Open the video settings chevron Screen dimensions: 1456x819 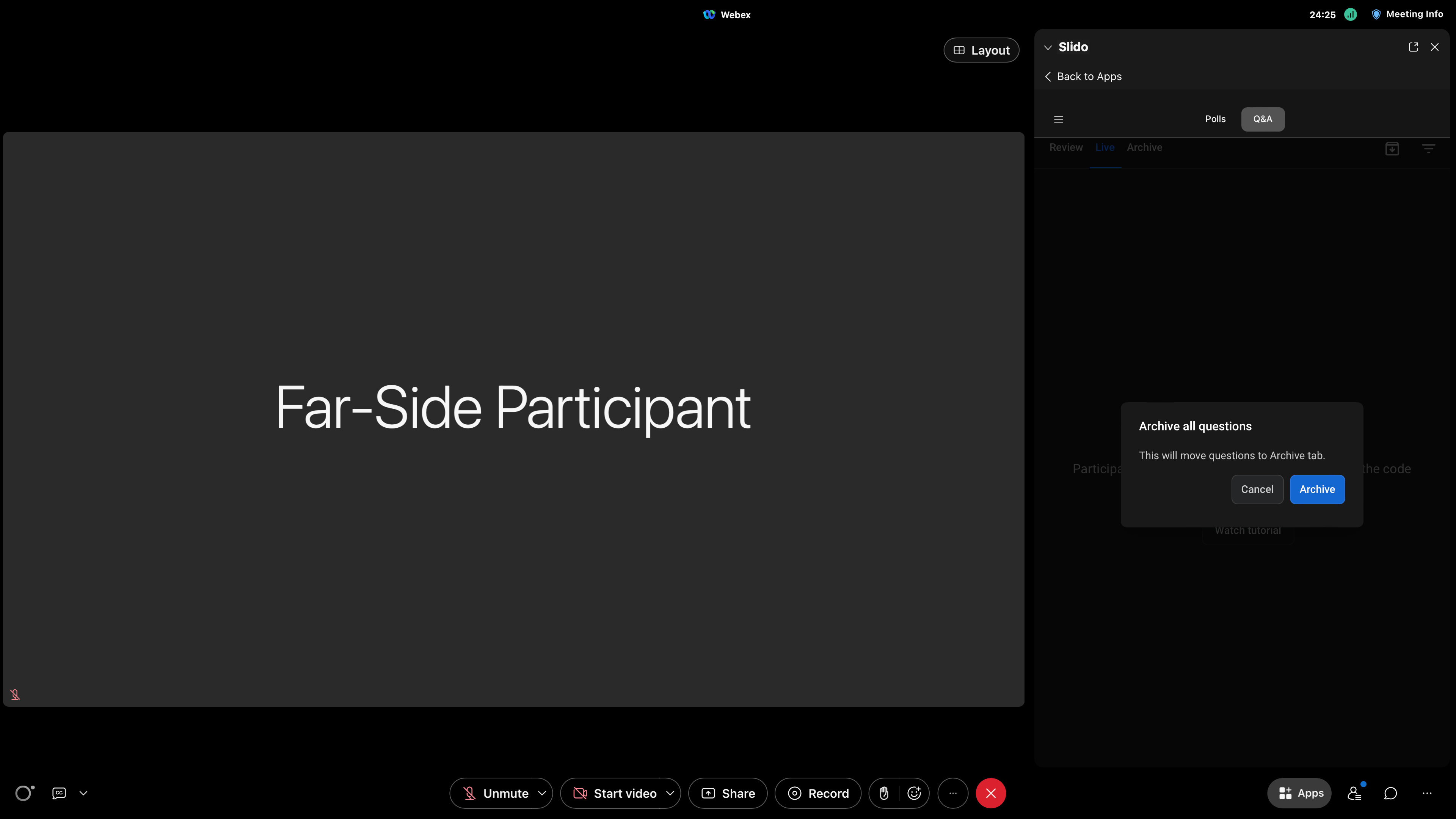coord(670,793)
